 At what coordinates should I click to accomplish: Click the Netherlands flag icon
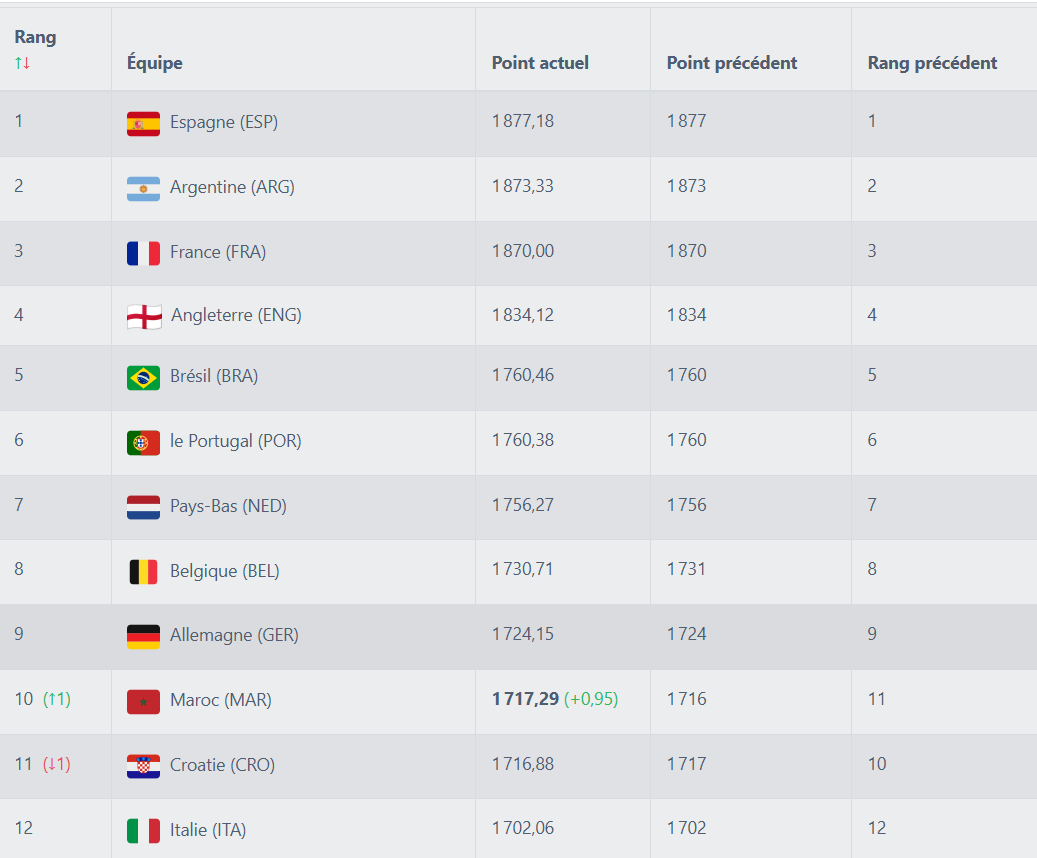141,506
